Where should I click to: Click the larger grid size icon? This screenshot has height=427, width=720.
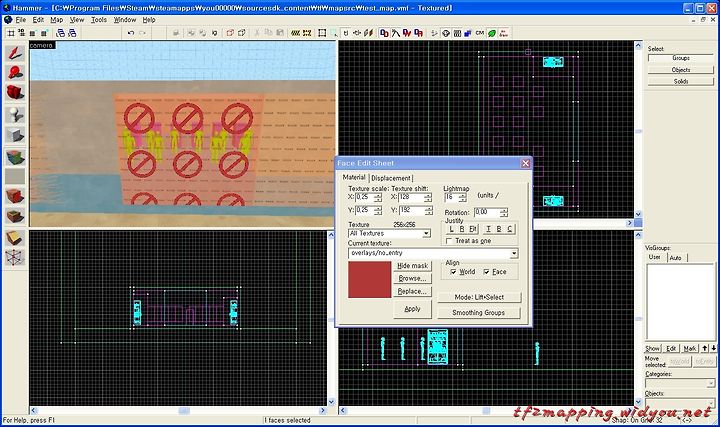[x=44, y=33]
